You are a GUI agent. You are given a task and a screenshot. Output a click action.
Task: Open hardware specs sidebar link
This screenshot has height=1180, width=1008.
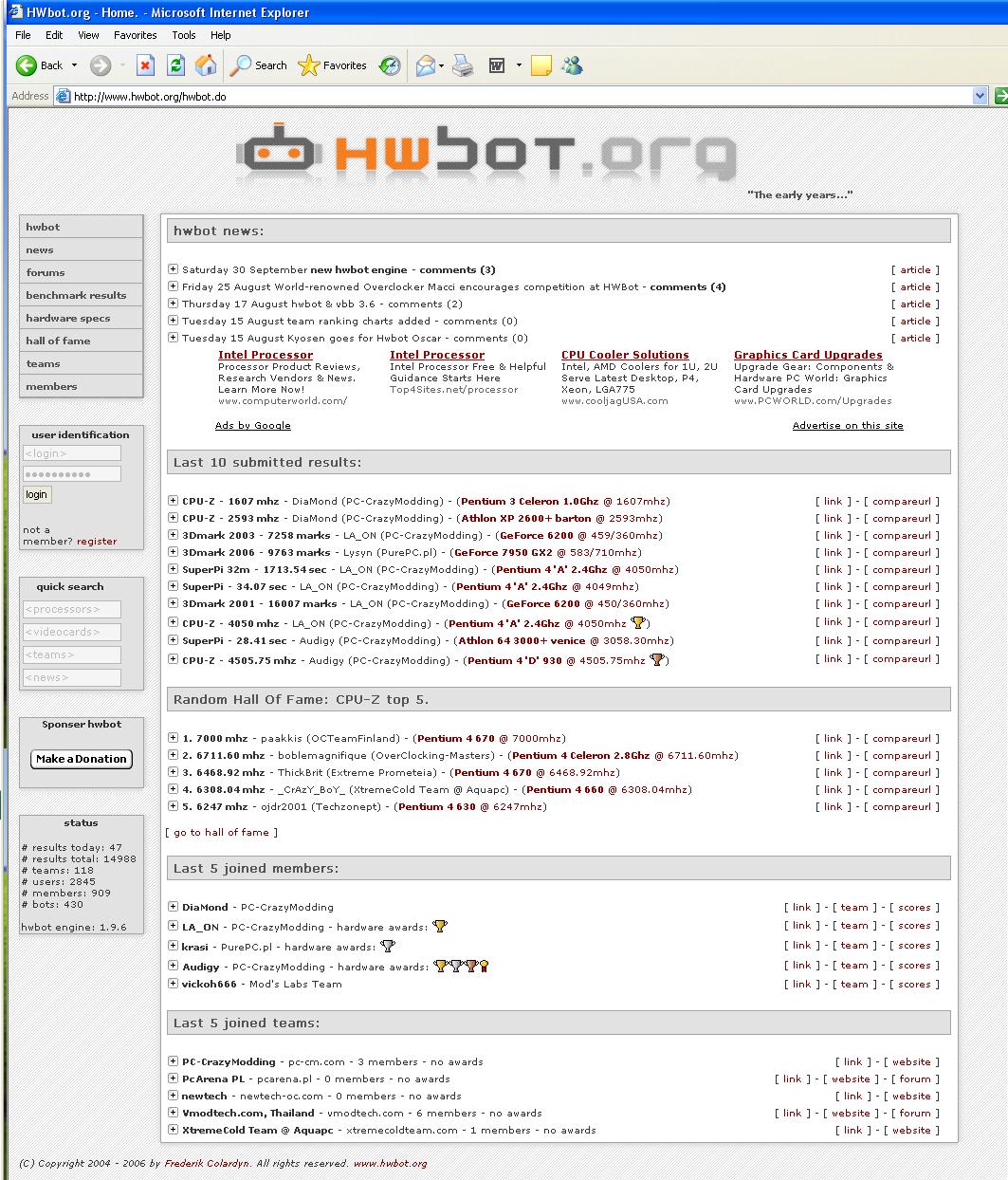(82, 318)
